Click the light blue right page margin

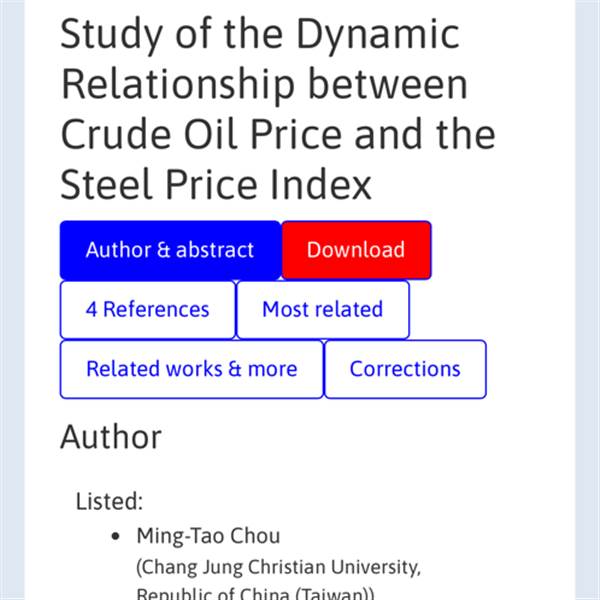[587, 300]
